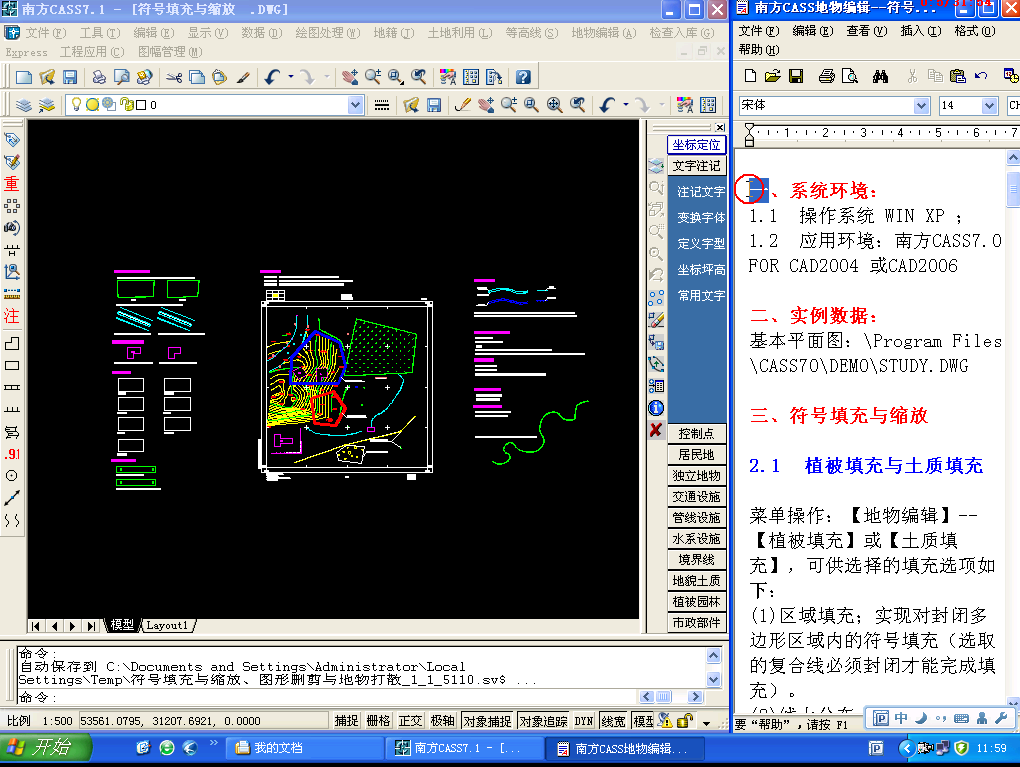Open the 地籍(J) menu
The width and height of the screenshot is (1020, 767).
[394, 33]
